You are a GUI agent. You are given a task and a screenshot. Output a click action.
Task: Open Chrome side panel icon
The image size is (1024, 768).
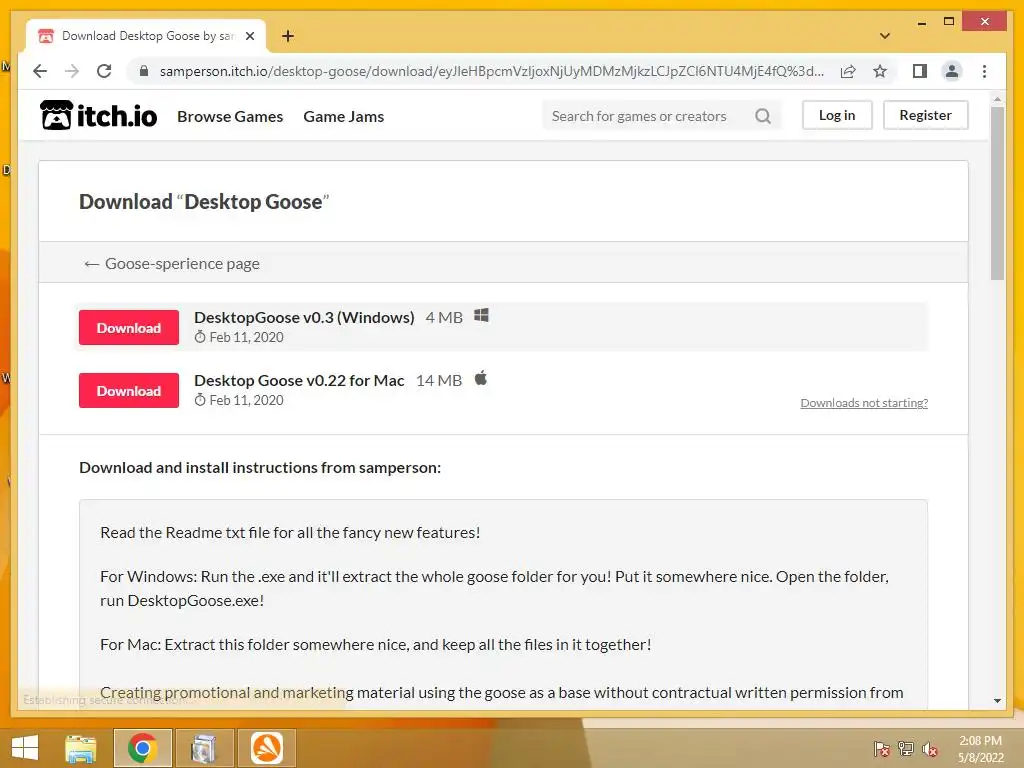(x=920, y=71)
